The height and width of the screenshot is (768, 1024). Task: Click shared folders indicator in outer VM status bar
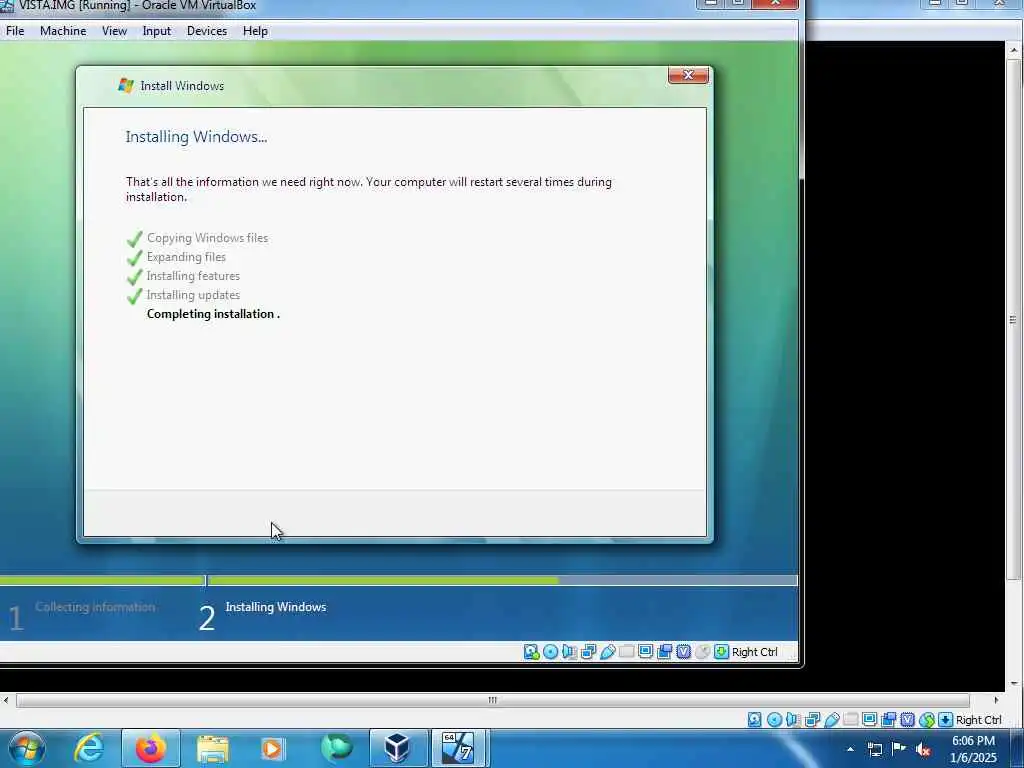[x=851, y=720]
